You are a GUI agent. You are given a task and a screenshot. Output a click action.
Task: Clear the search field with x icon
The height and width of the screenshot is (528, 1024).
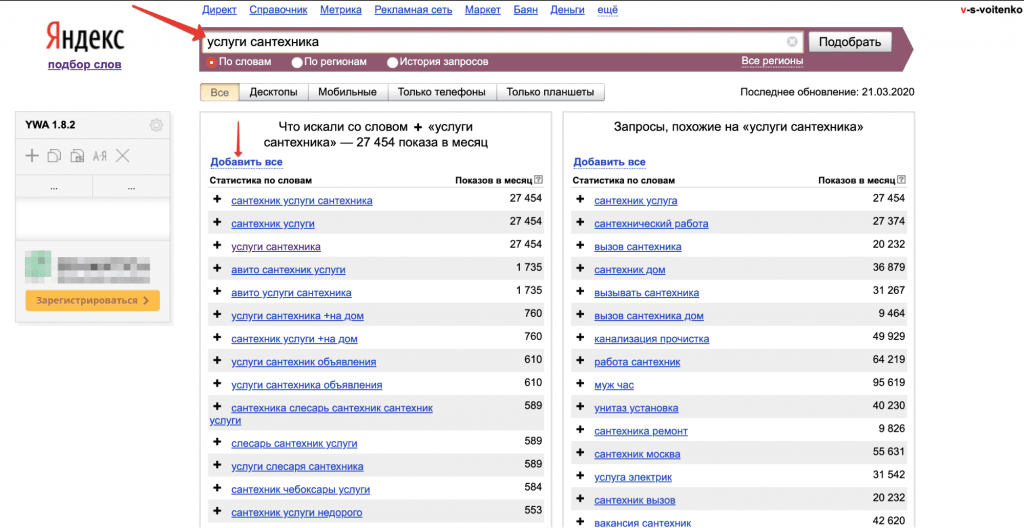(792, 42)
